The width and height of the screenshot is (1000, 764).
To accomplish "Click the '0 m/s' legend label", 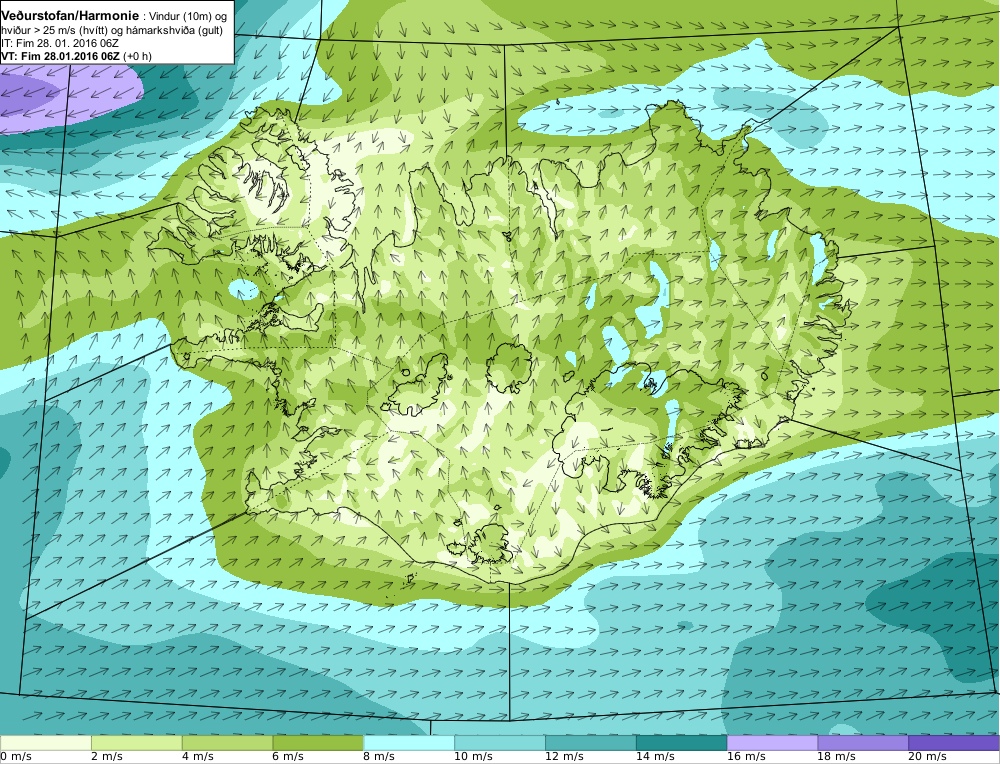I will pos(16,757).
